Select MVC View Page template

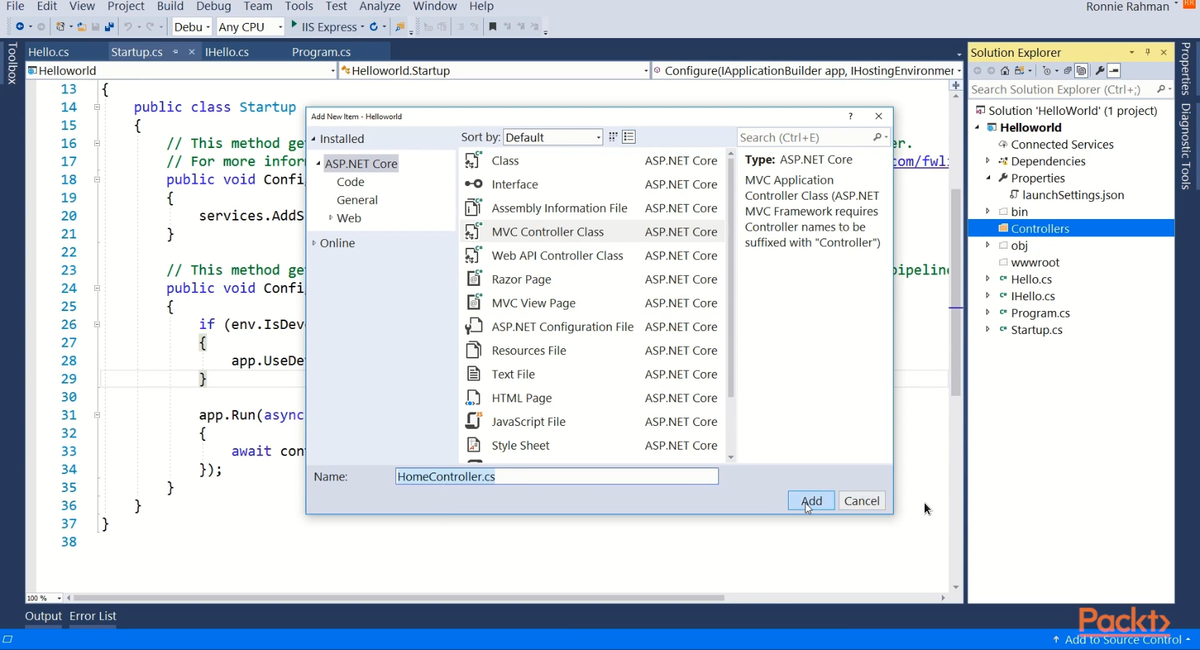click(x=593, y=302)
